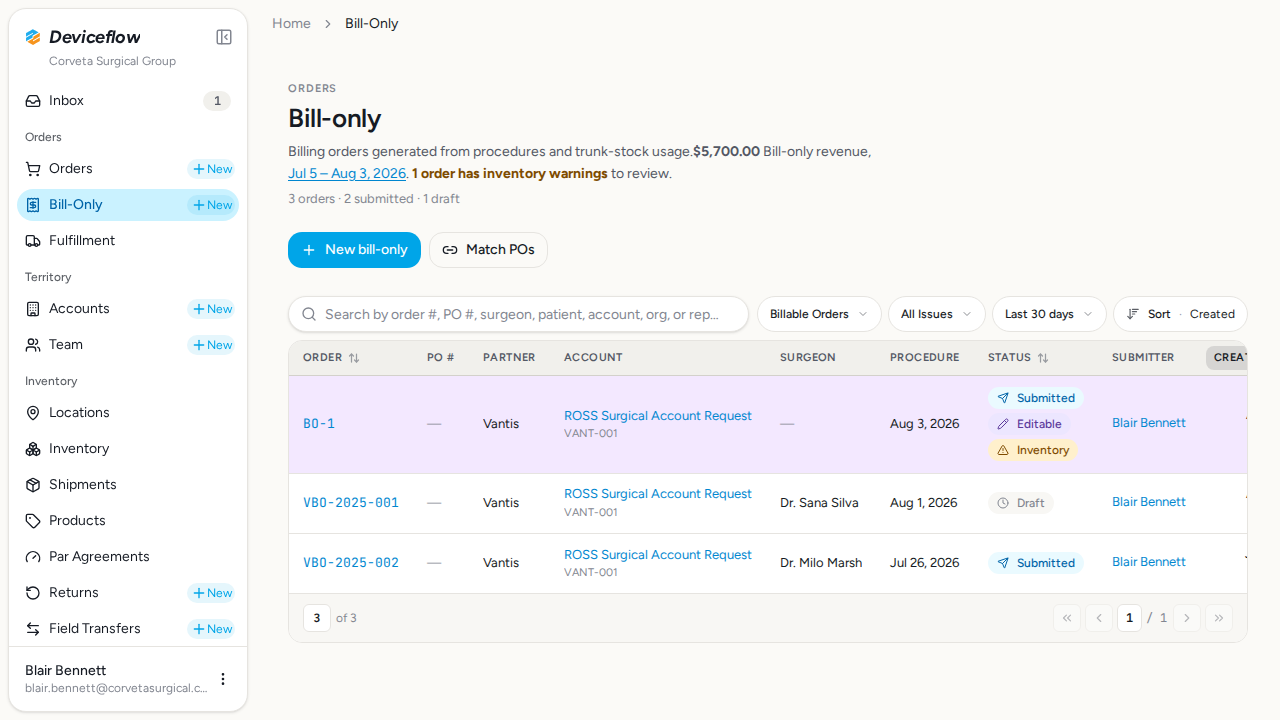Click New badge next to Field Transfers

point(212,629)
